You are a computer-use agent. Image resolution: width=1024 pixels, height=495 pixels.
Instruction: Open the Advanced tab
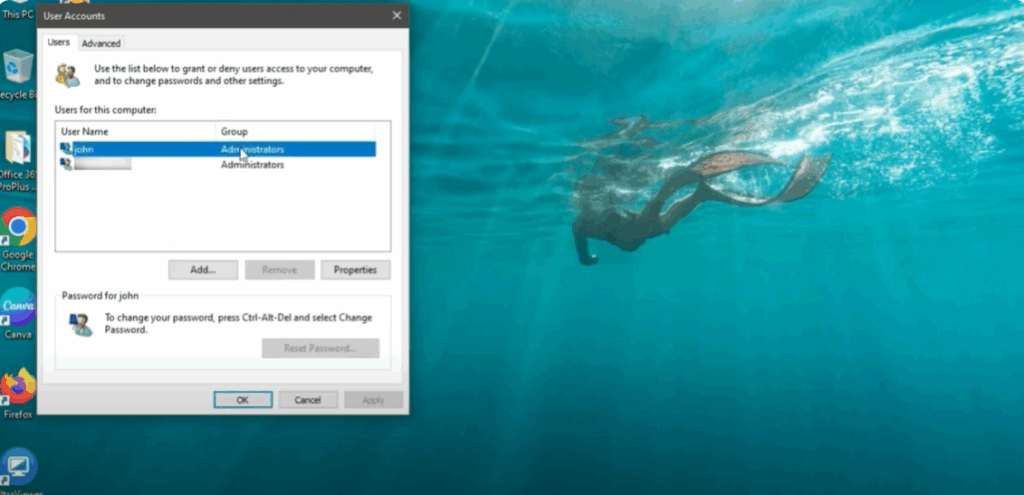[101, 43]
